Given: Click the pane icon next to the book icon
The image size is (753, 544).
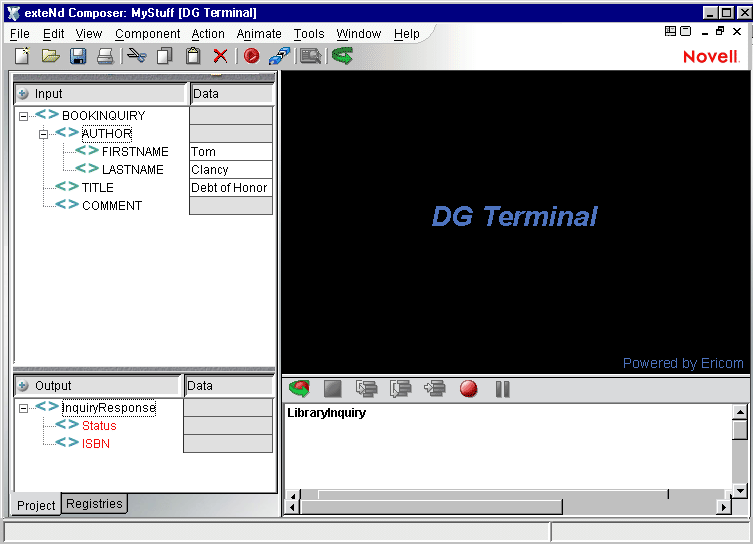Looking at the screenshot, I should point(686,31).
